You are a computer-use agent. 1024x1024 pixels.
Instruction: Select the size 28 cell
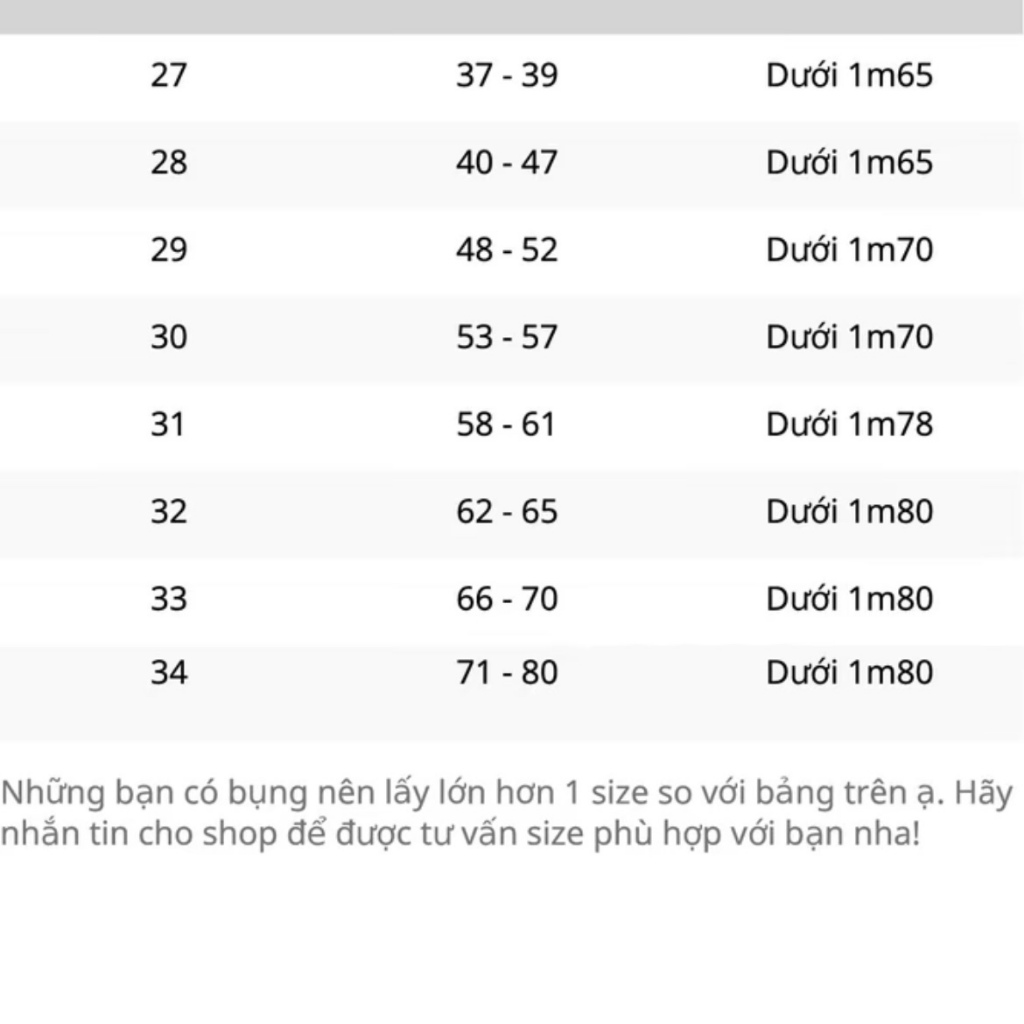pos(168,162)
